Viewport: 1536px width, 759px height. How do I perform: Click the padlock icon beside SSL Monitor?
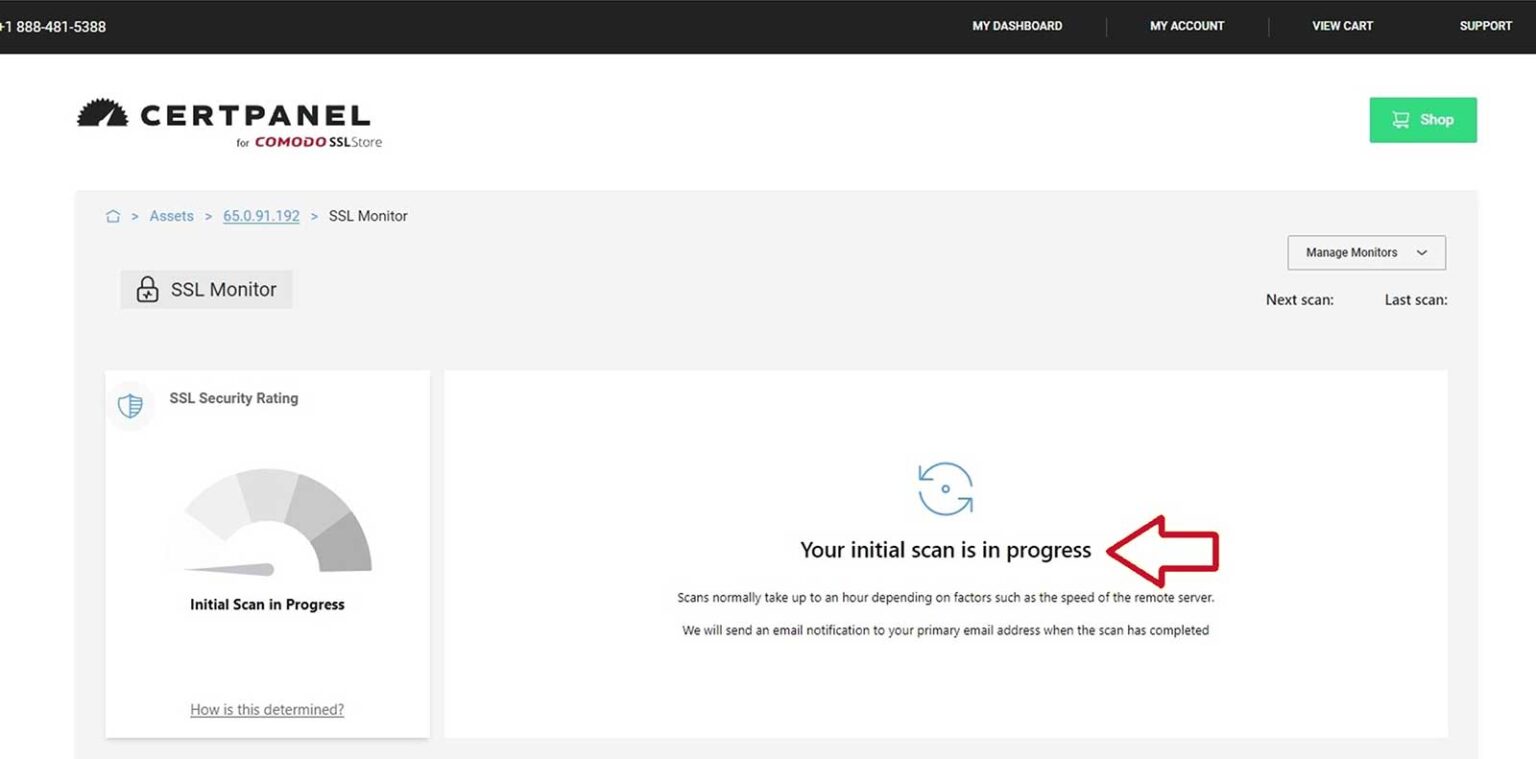pos(146,289)
